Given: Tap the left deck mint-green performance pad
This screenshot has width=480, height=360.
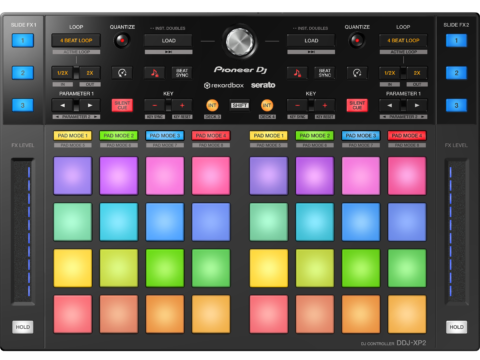Looking at the screenshot, I should [72, 222].
